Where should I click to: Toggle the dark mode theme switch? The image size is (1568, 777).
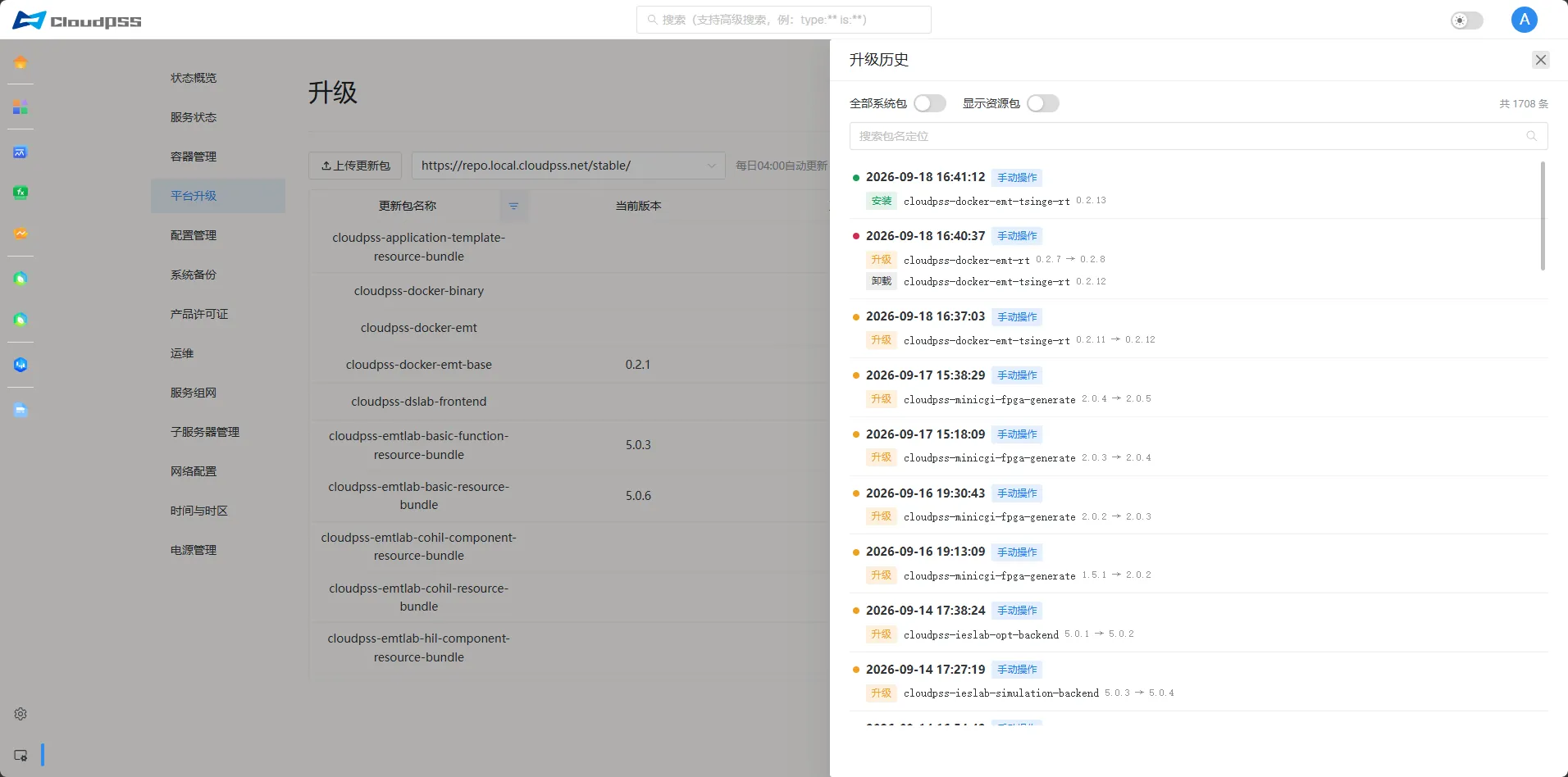[1467, 20]
